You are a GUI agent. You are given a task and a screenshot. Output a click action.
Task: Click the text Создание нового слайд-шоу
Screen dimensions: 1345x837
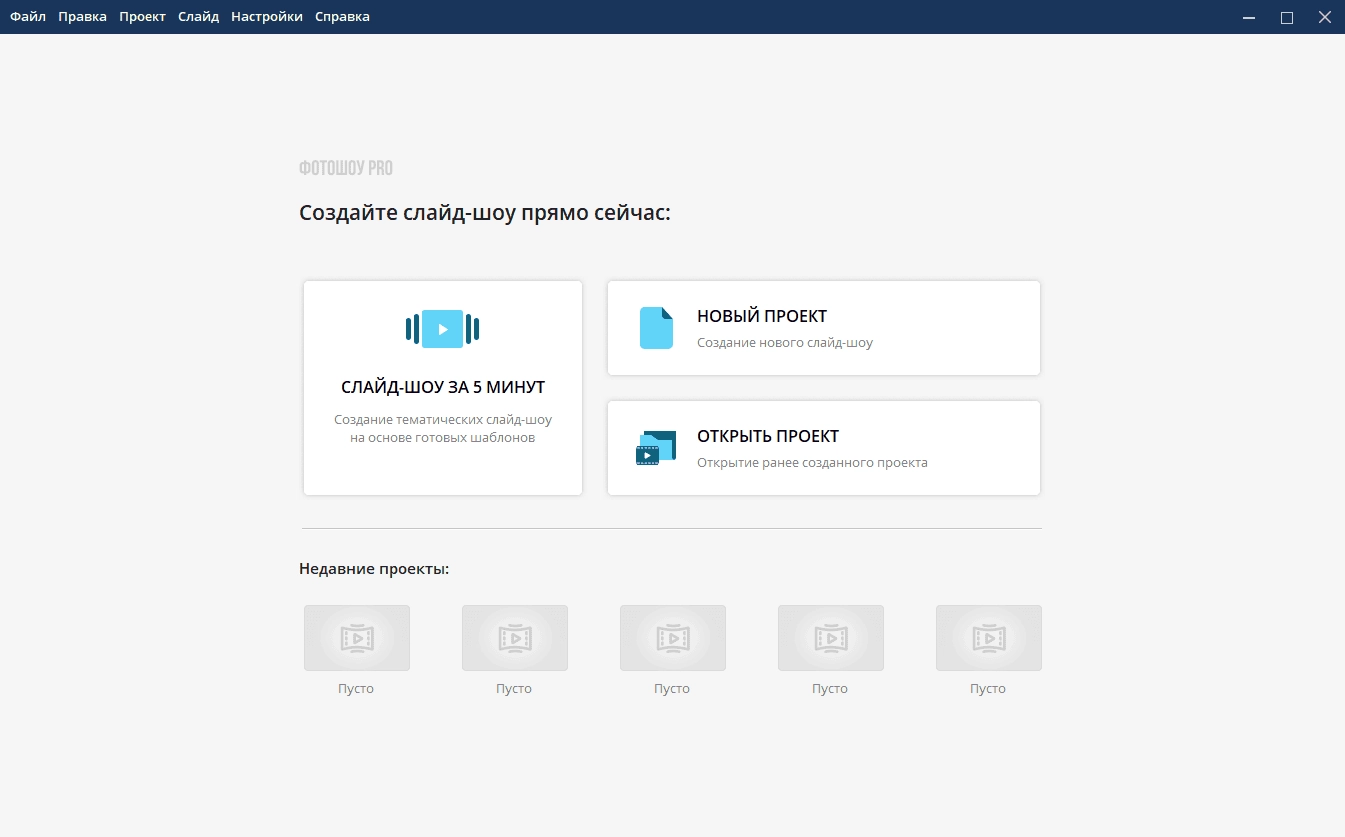(785, 343)
